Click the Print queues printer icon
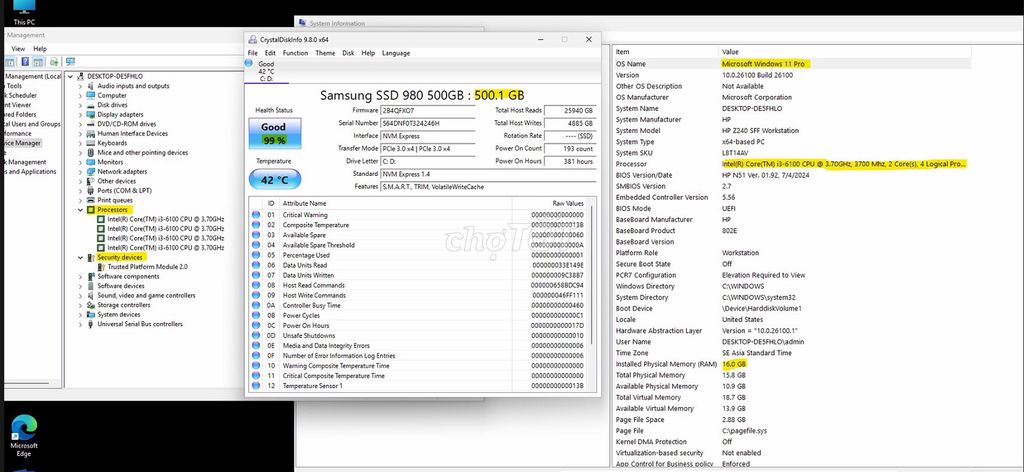Image resolution: width=1024 pixels, height=472 pixels. [x=90, y=200]
